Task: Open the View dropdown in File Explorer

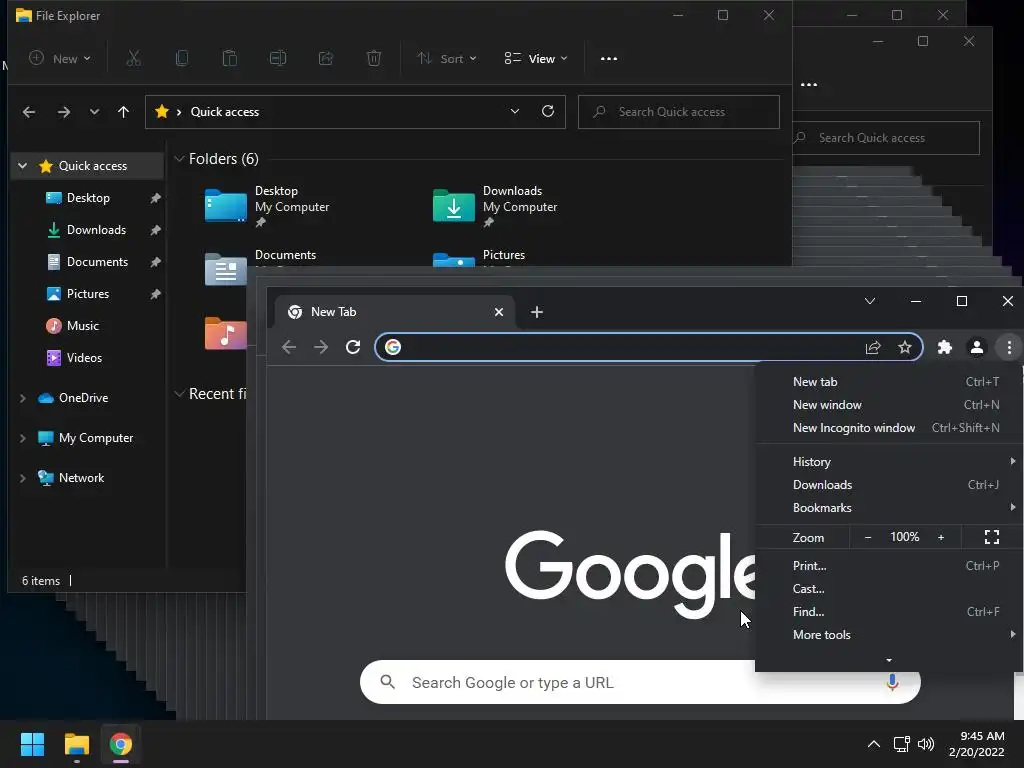Action: [x=536, y=59]
